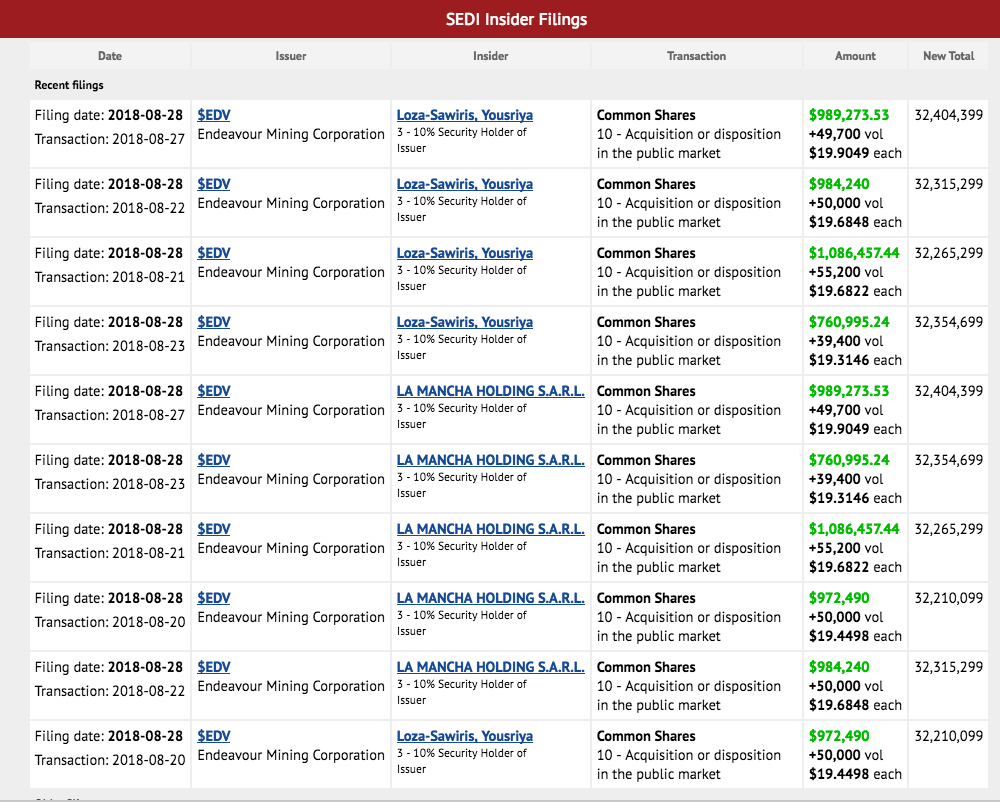Select Transaction: 2018-08-27 date in Loza-Sawiris row
Image resolution: width=1000 pixels, height=802 pixels.
[110, 139]
